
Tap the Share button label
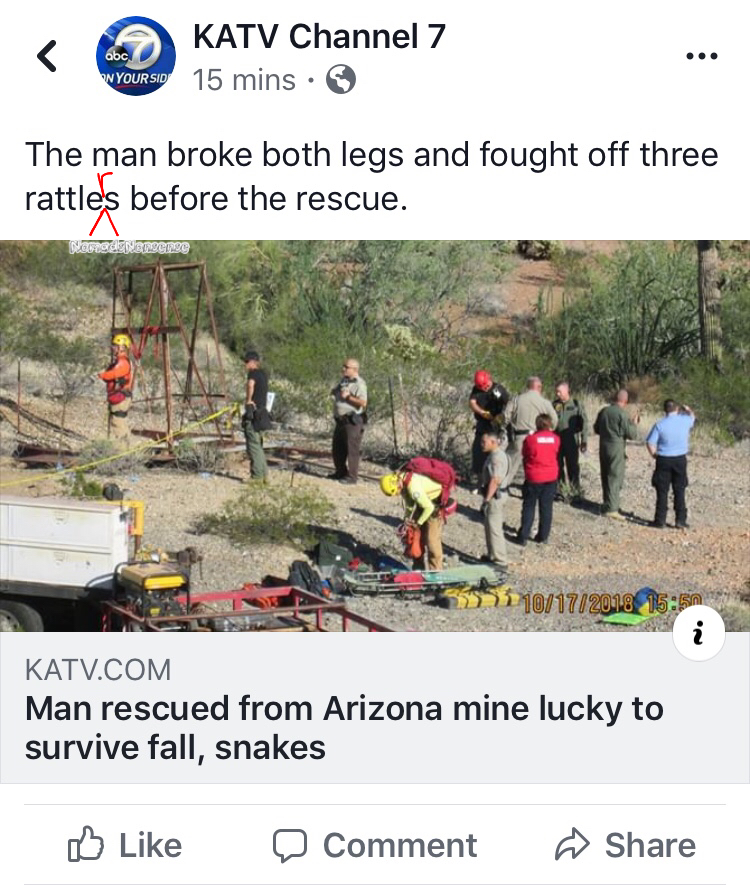[x=650, y=845]
